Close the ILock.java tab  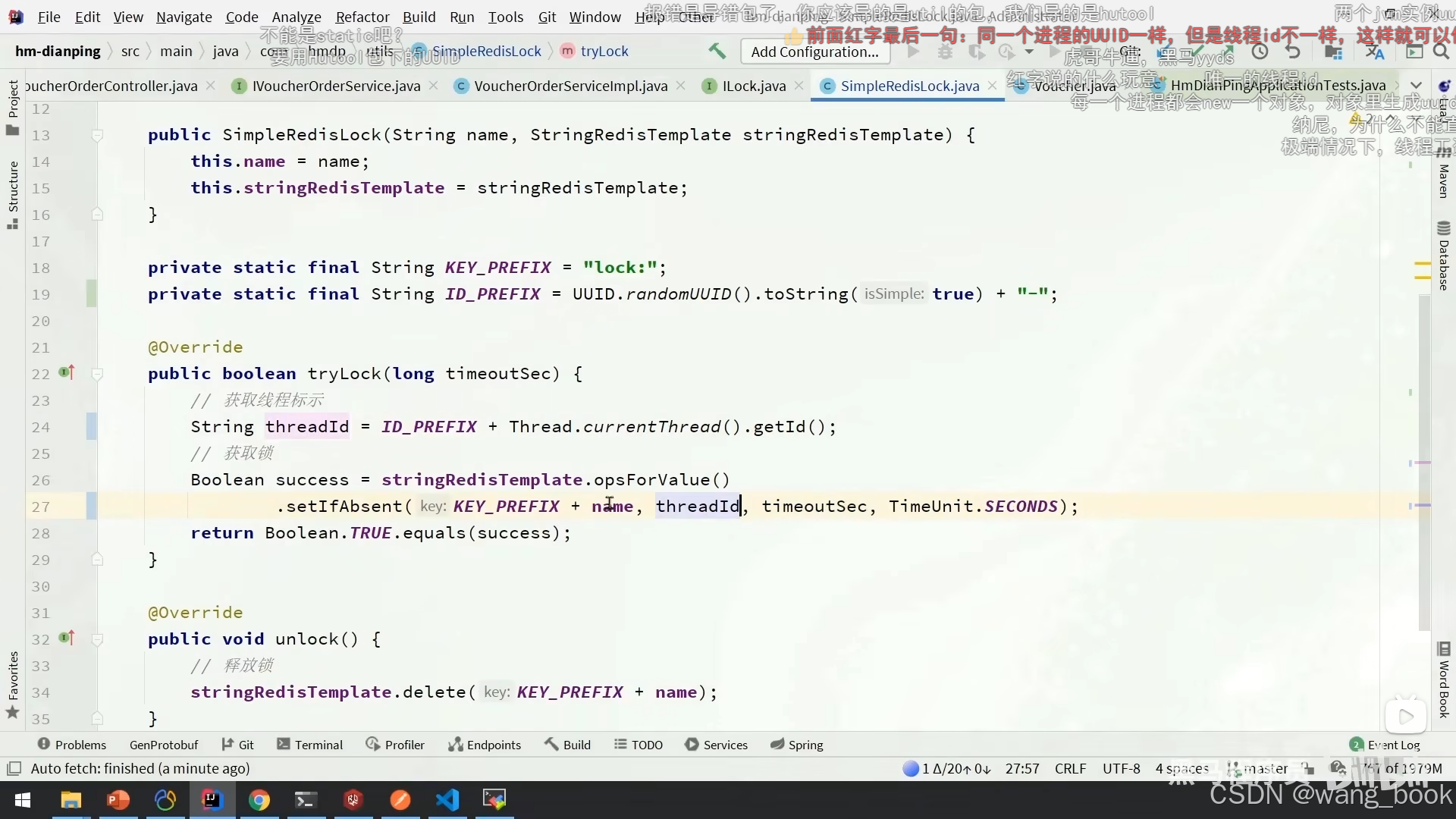(x=799, y=86)
